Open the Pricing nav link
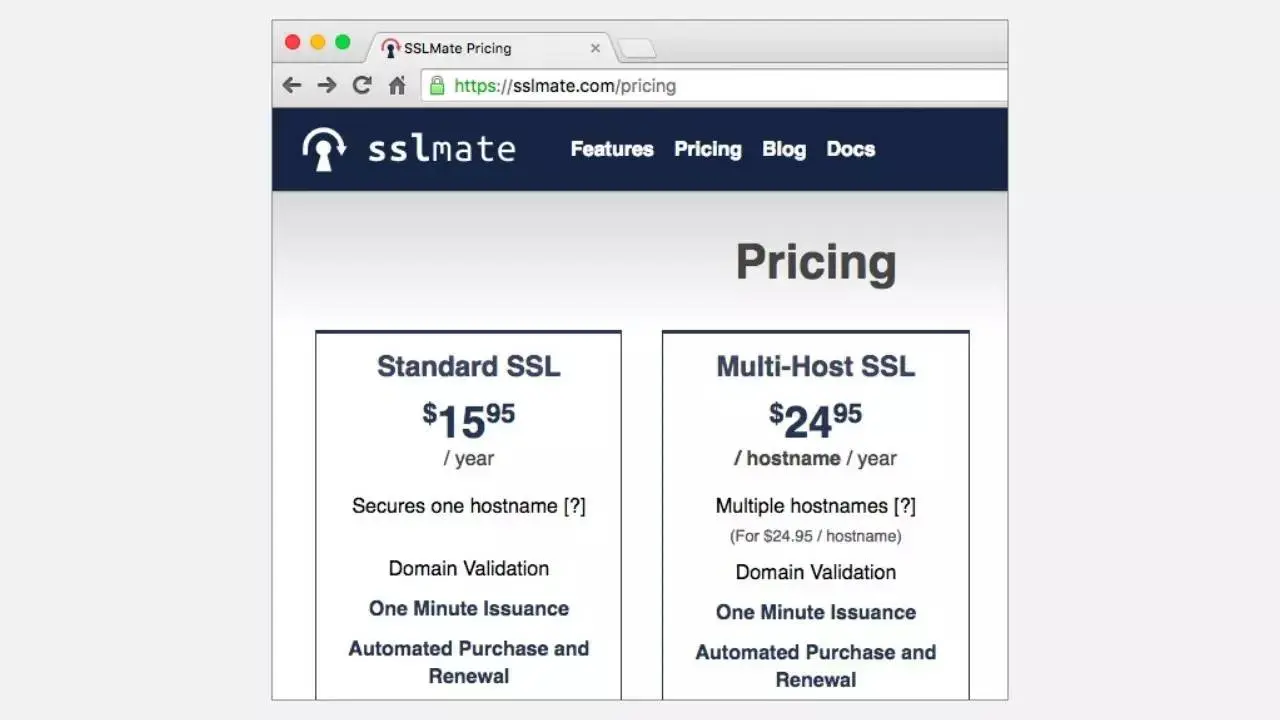Screen dimensions: 1280x720 [708, 149]
